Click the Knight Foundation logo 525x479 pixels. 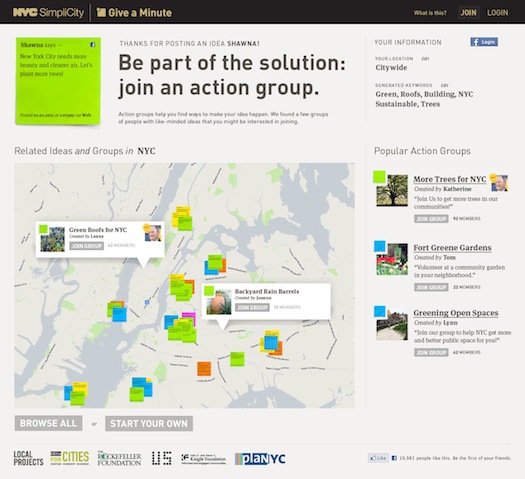click(x=204, y=458)
